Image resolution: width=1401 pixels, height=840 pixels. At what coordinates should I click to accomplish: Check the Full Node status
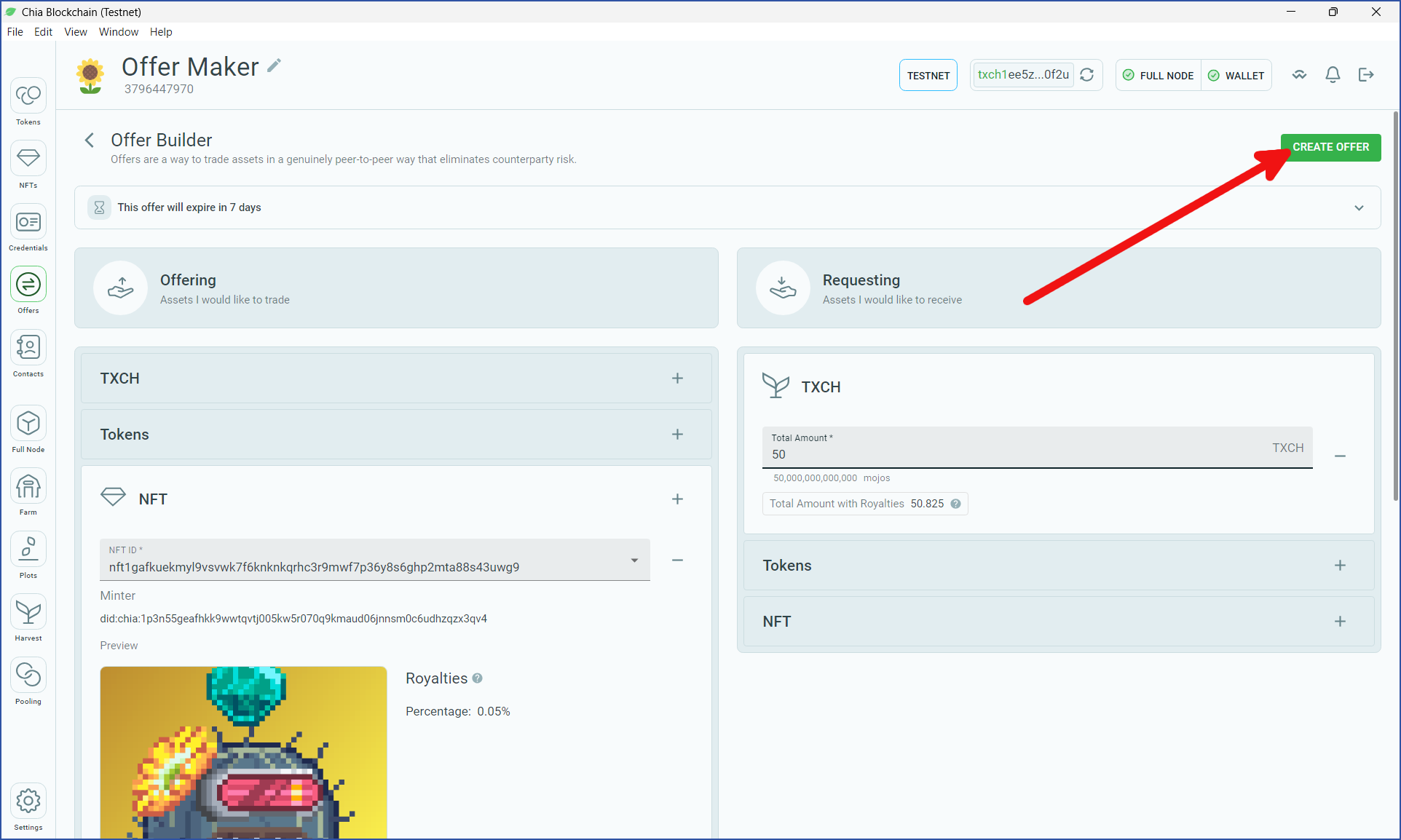point(1158,76)
